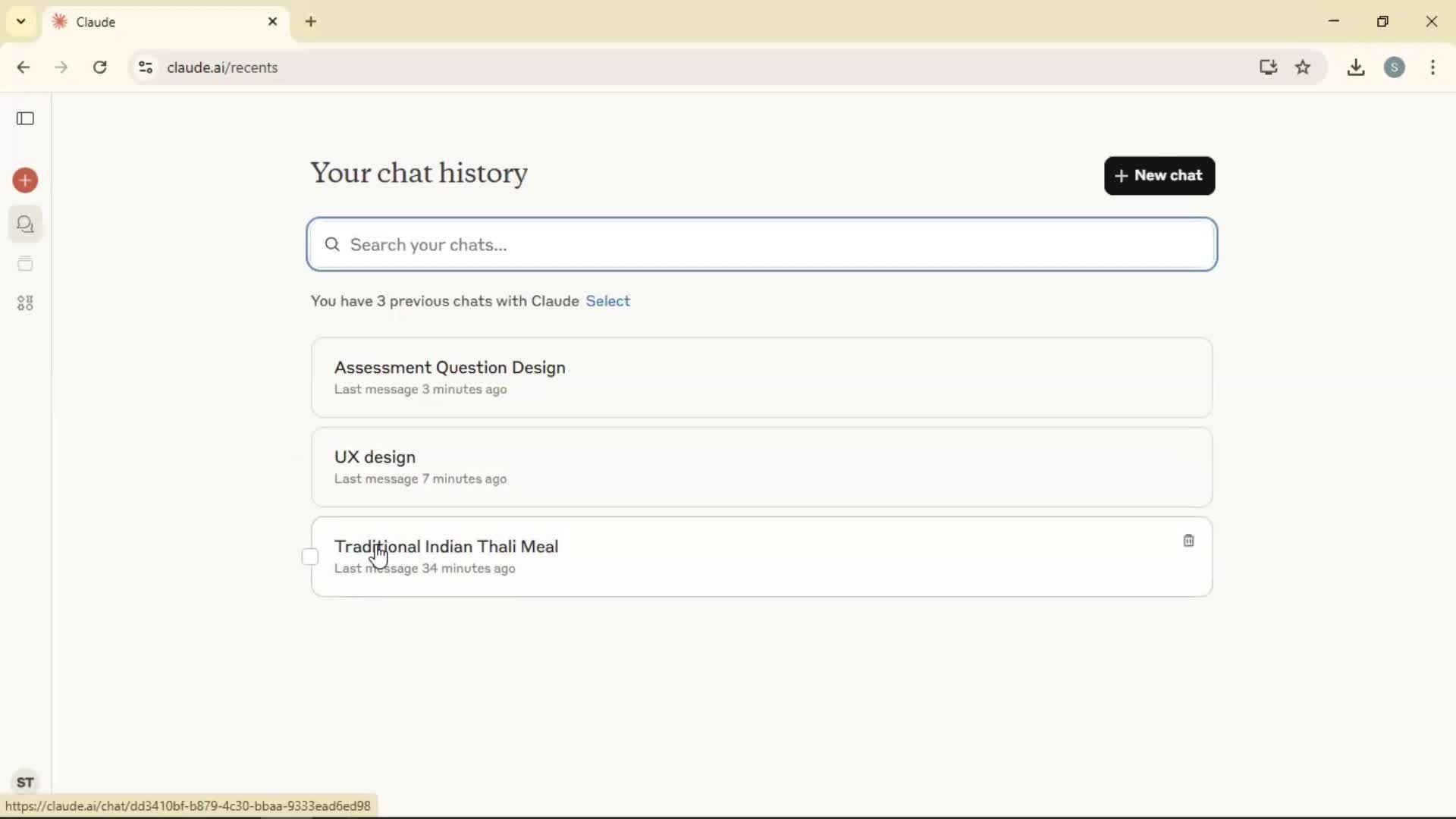Click inside the Search your chats field
The image size is (1456, 819).
[x=758, y=244]
